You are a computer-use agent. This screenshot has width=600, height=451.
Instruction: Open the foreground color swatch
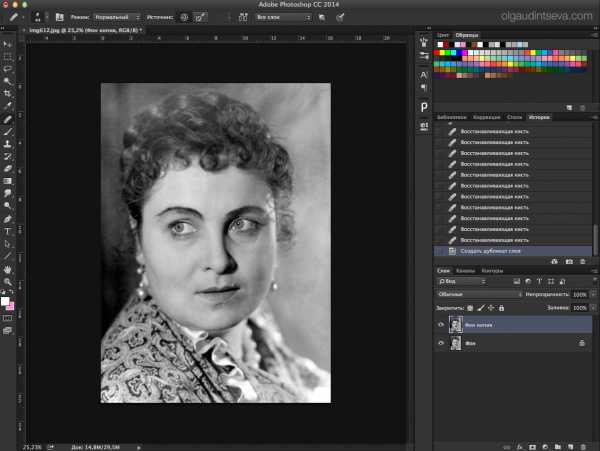[5, 301]
